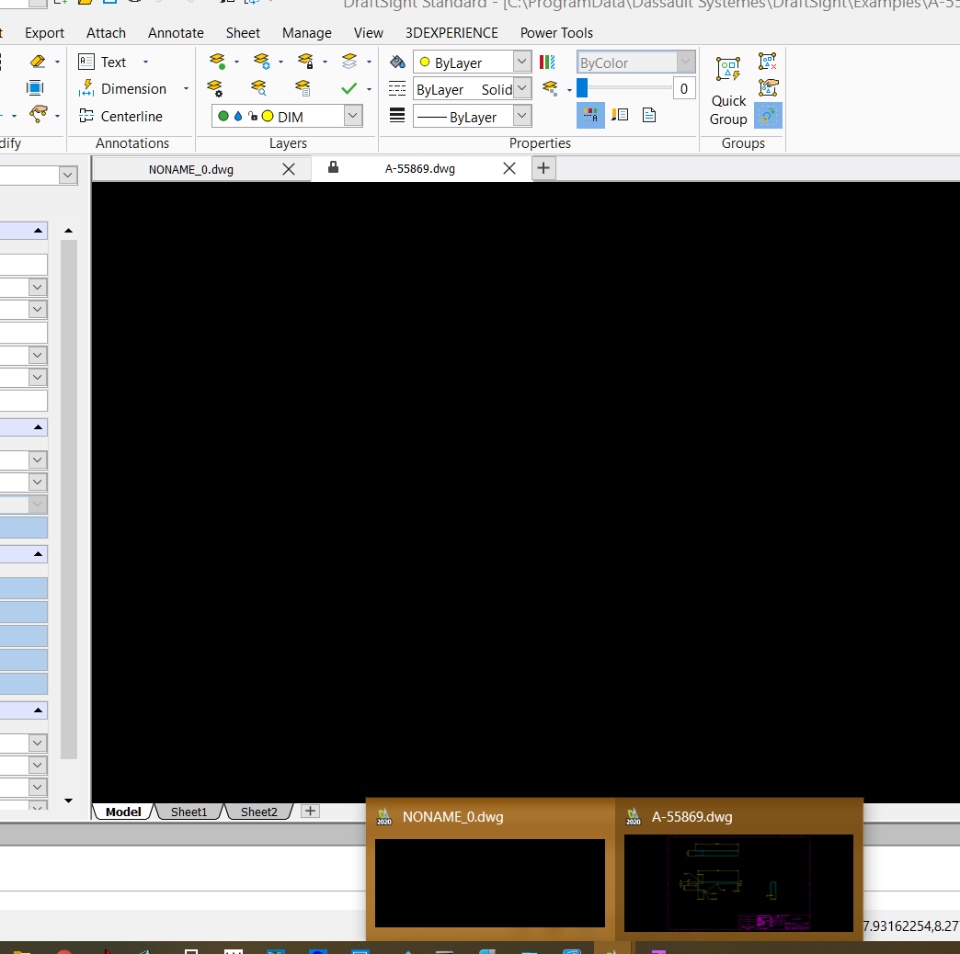The width and height of the screenshot is (960, 954).
Task: Toggle the highlighted group selection button
Action: pos(768,115)
